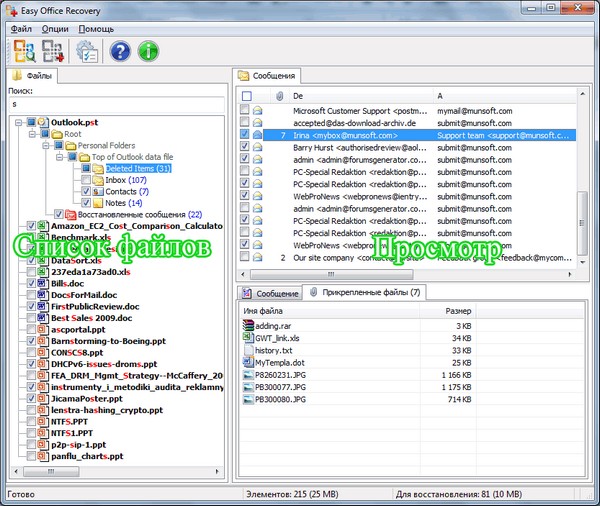Click the scan files toolbar icon with magnifier
Image resolution: width=600 pixels, height=506 pixels.
point(24,52)
